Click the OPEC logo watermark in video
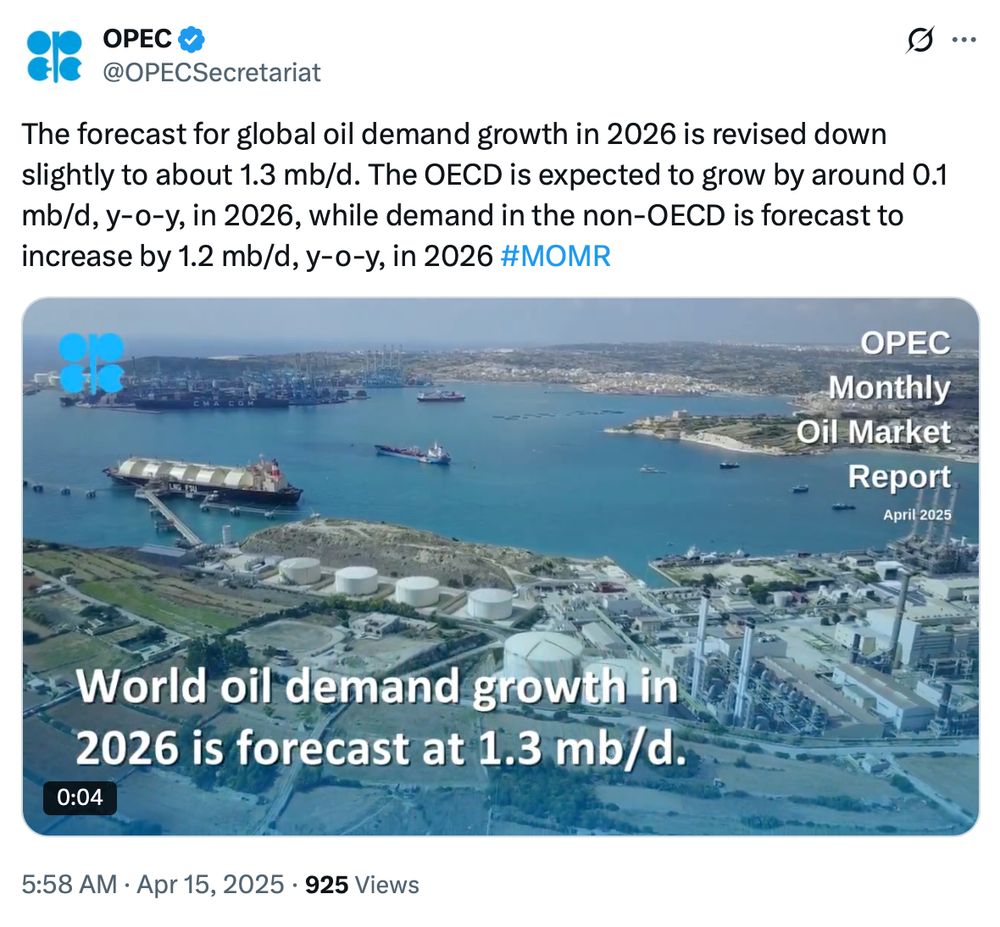The image size is (1000, 927). pyautogui.click(x=91, y=363)
